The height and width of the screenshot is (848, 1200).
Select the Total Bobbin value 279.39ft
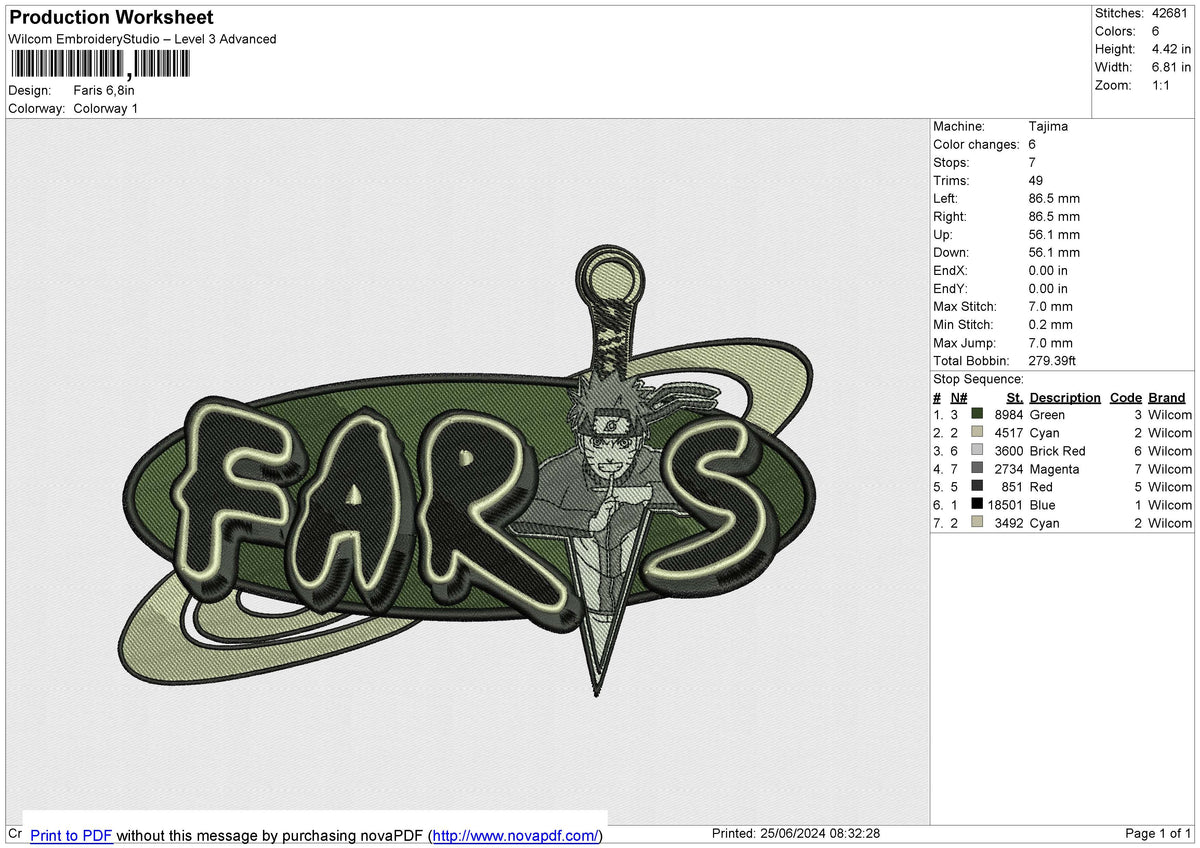(1052, 361)
